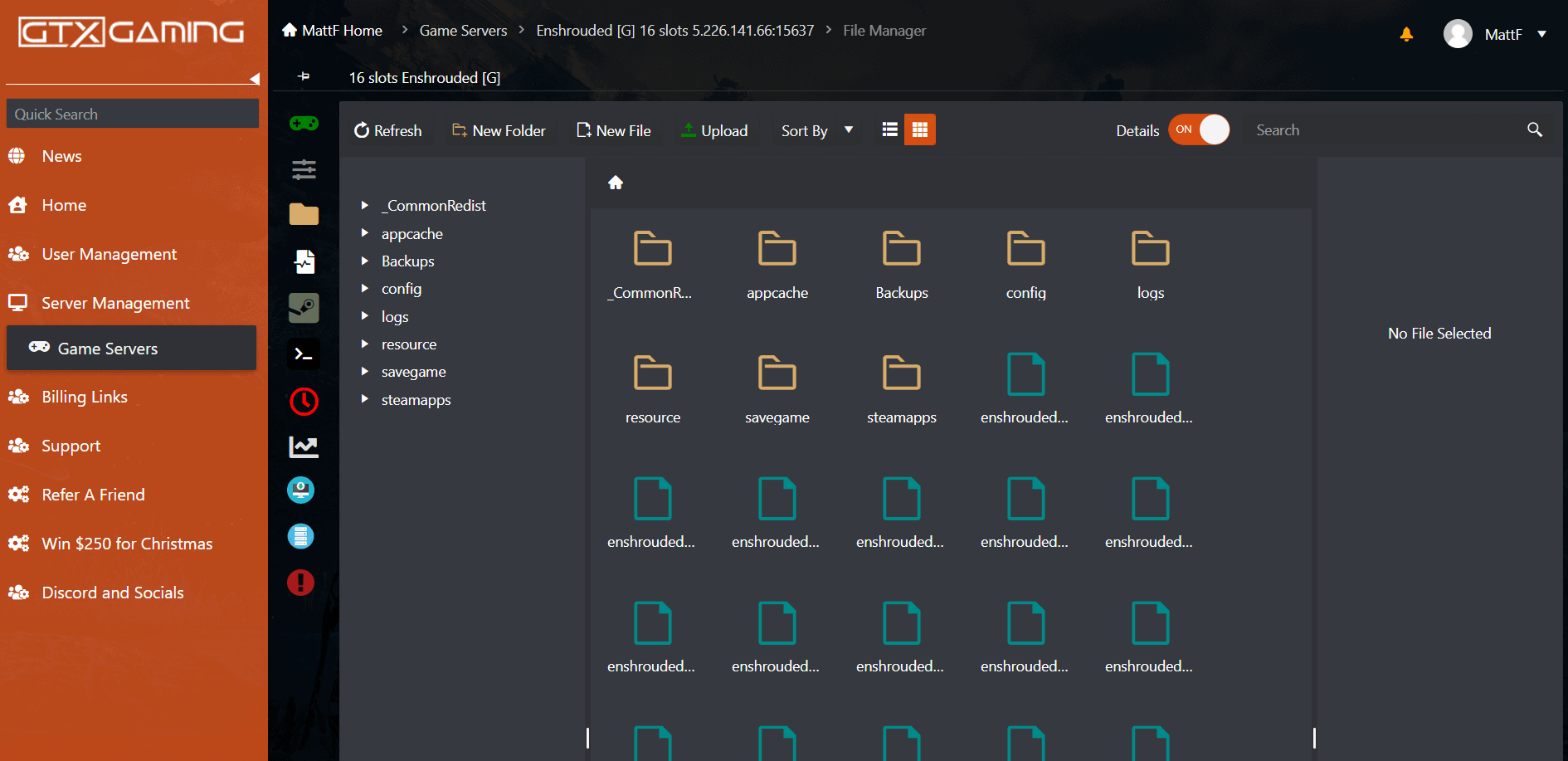View the usage graph chart icon
The width and height of the screenshot is (1568, 761).
(x=304, y=447)
